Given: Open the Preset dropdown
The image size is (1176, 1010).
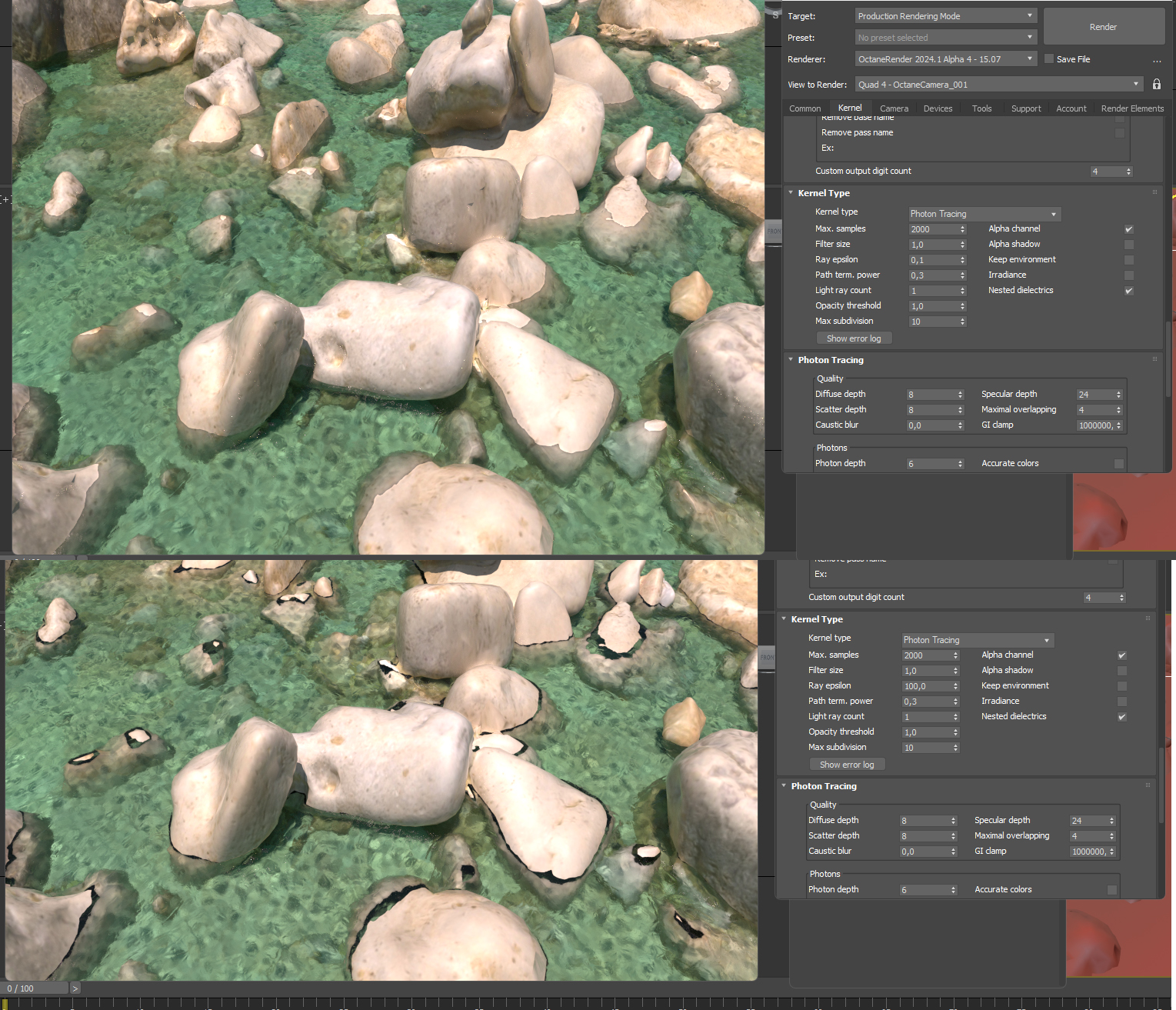Looking at the screenshot, I should click(x=946, y=38).
